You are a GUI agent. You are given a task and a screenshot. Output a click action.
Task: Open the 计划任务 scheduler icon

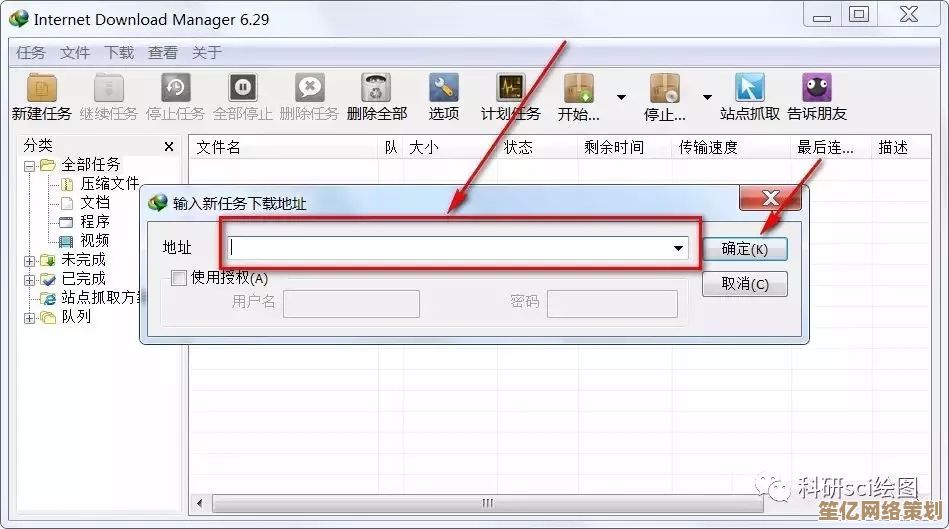(511, 88)
